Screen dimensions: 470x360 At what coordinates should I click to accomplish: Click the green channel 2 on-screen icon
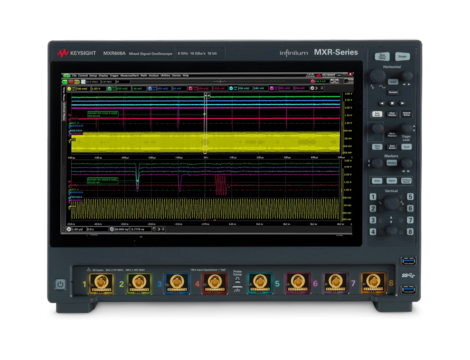(x=109, y=89)
